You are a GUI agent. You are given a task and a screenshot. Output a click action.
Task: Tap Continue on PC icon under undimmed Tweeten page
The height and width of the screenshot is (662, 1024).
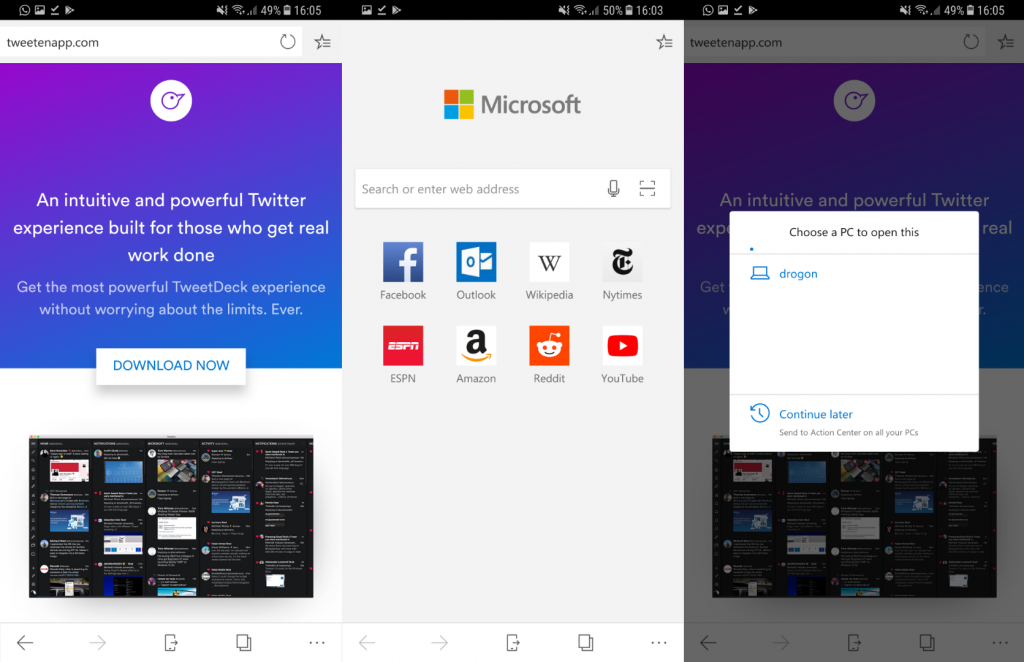pyautogui.click(x=171, y=643)
